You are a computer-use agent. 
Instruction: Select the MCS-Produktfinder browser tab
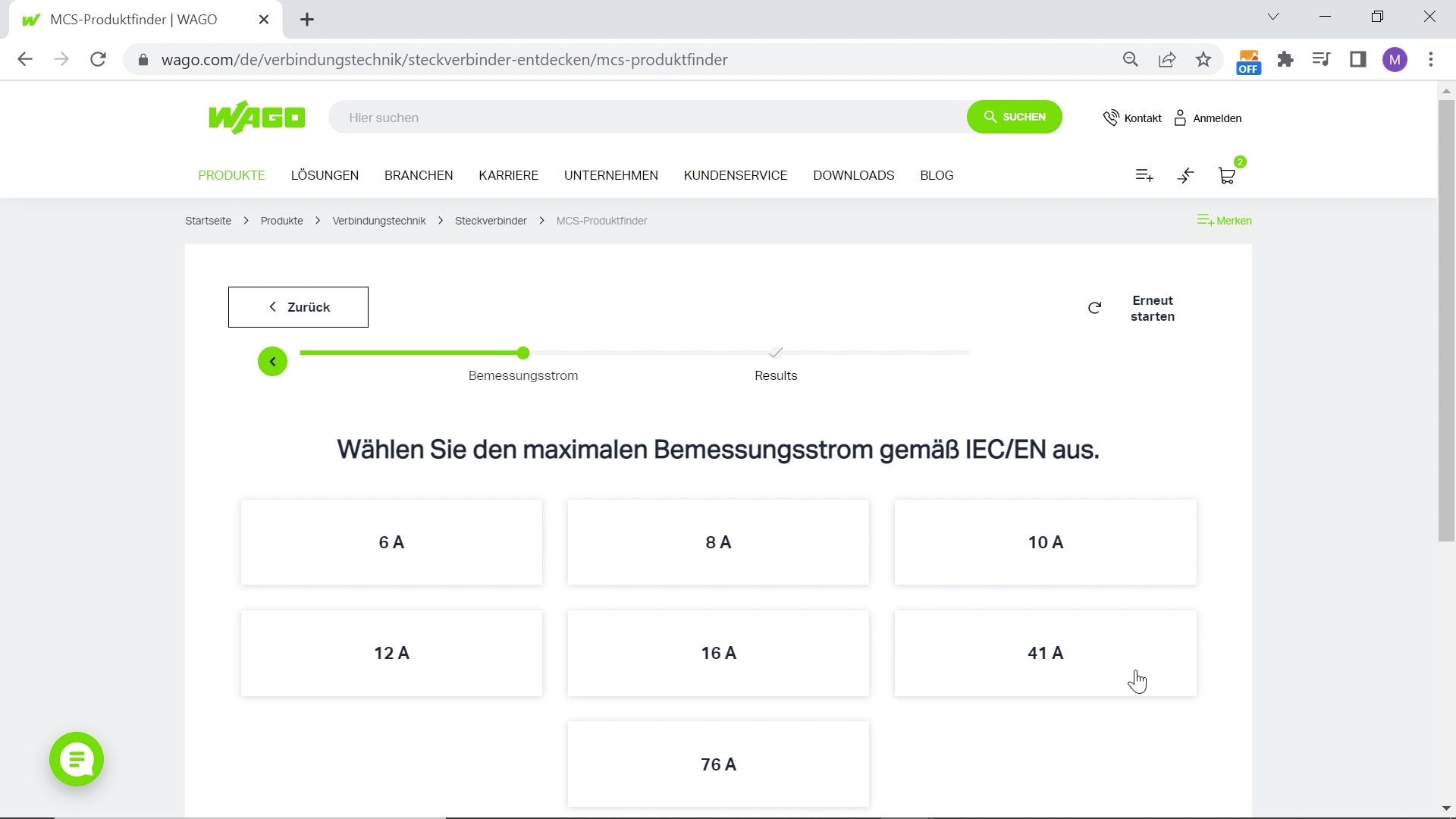[146, 20]
